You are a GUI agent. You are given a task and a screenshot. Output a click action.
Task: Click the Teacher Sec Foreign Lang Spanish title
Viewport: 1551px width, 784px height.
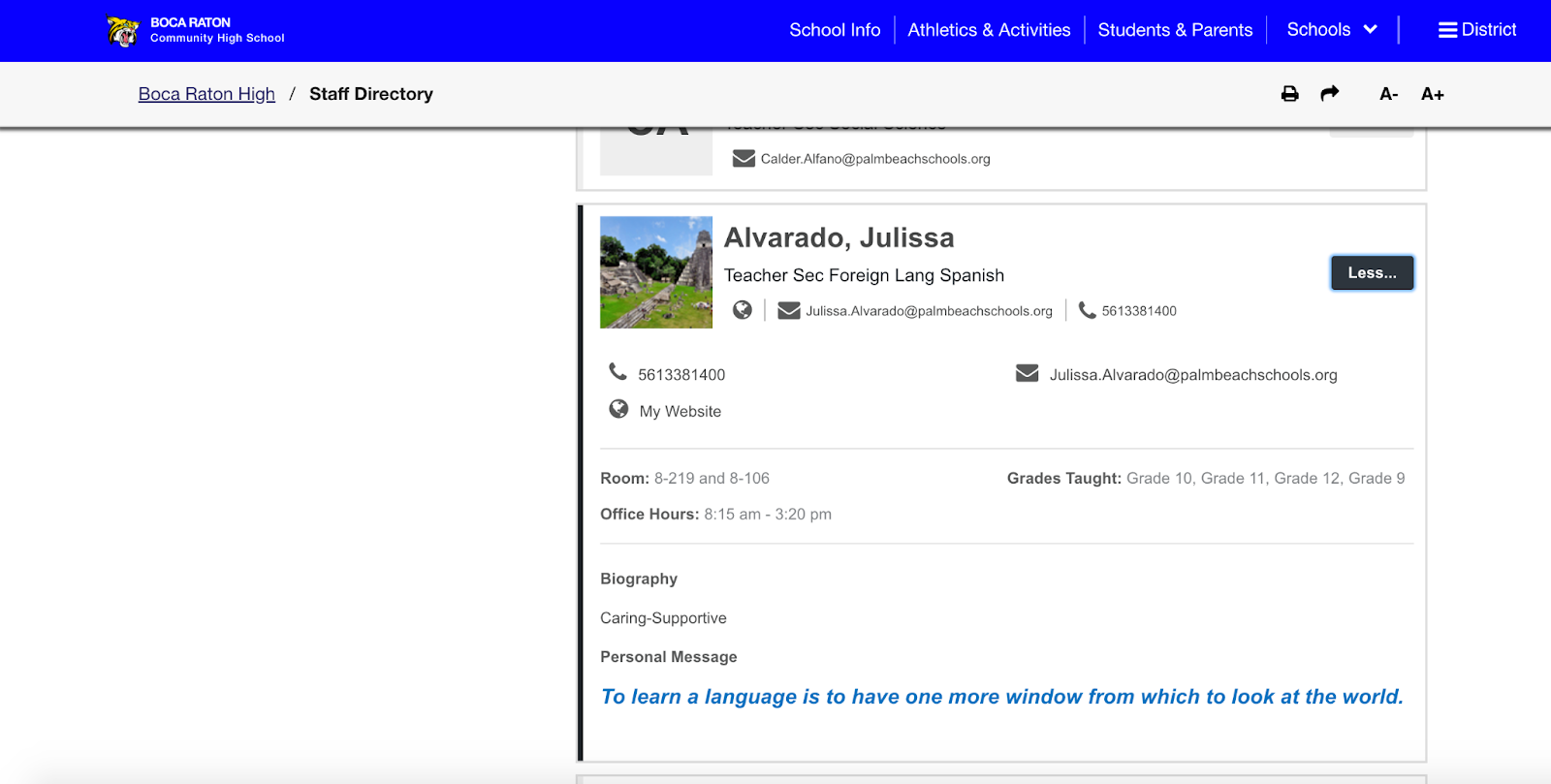864,275
